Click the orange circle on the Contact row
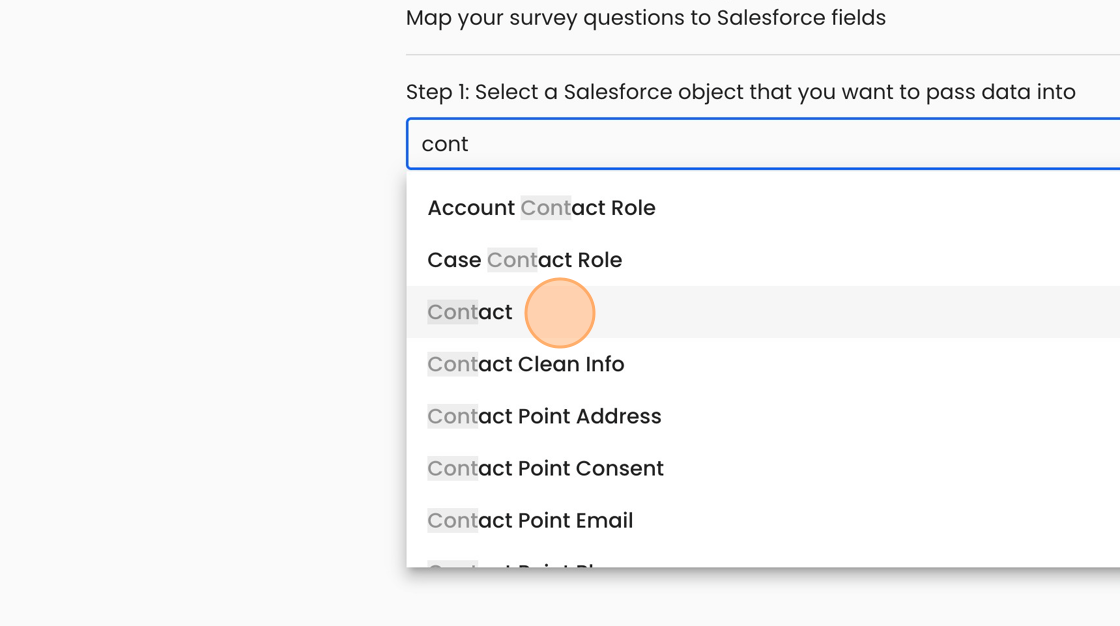This screenshot has width=1120, height=626. (x=560, y=313)
